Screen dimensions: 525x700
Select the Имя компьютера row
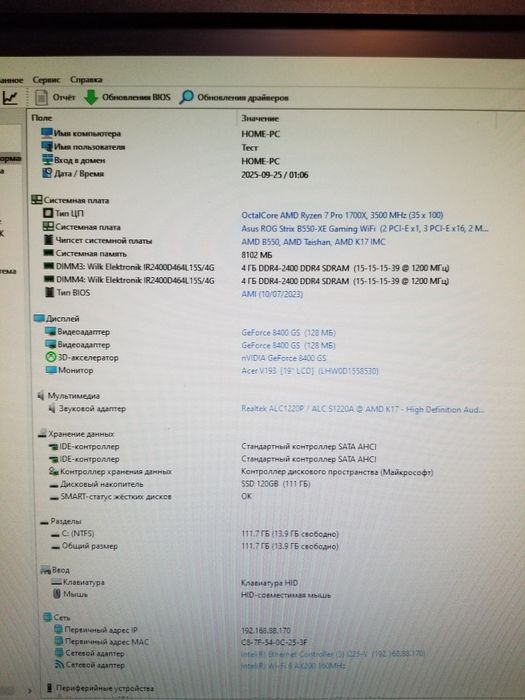tap(263, 133)
